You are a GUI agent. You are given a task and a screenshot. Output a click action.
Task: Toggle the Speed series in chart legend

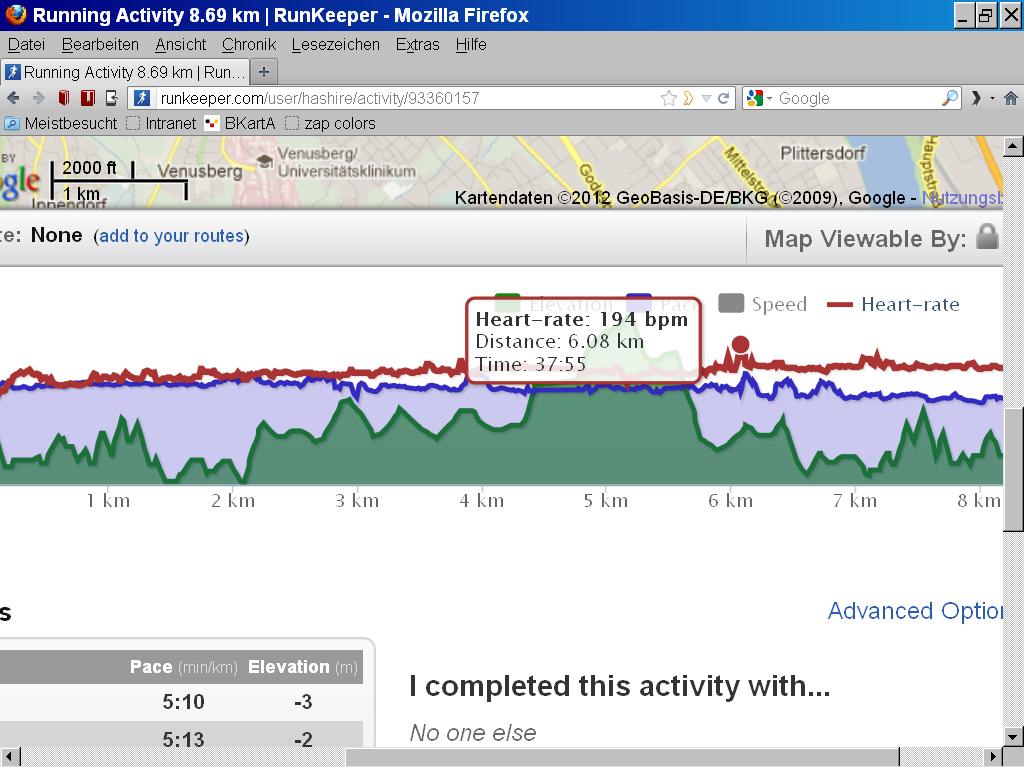pos(762,304)
